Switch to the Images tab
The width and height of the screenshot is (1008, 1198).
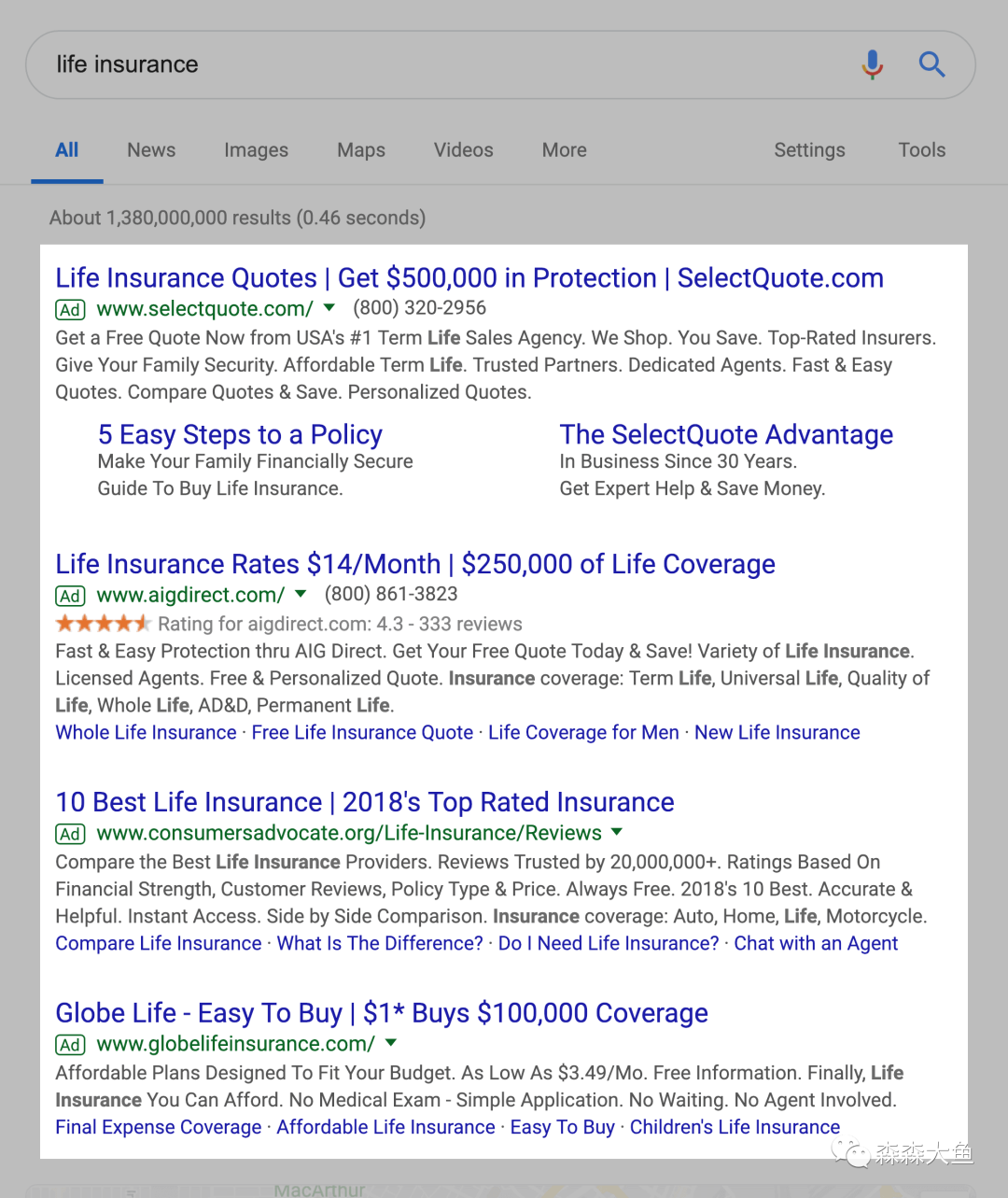256,150
